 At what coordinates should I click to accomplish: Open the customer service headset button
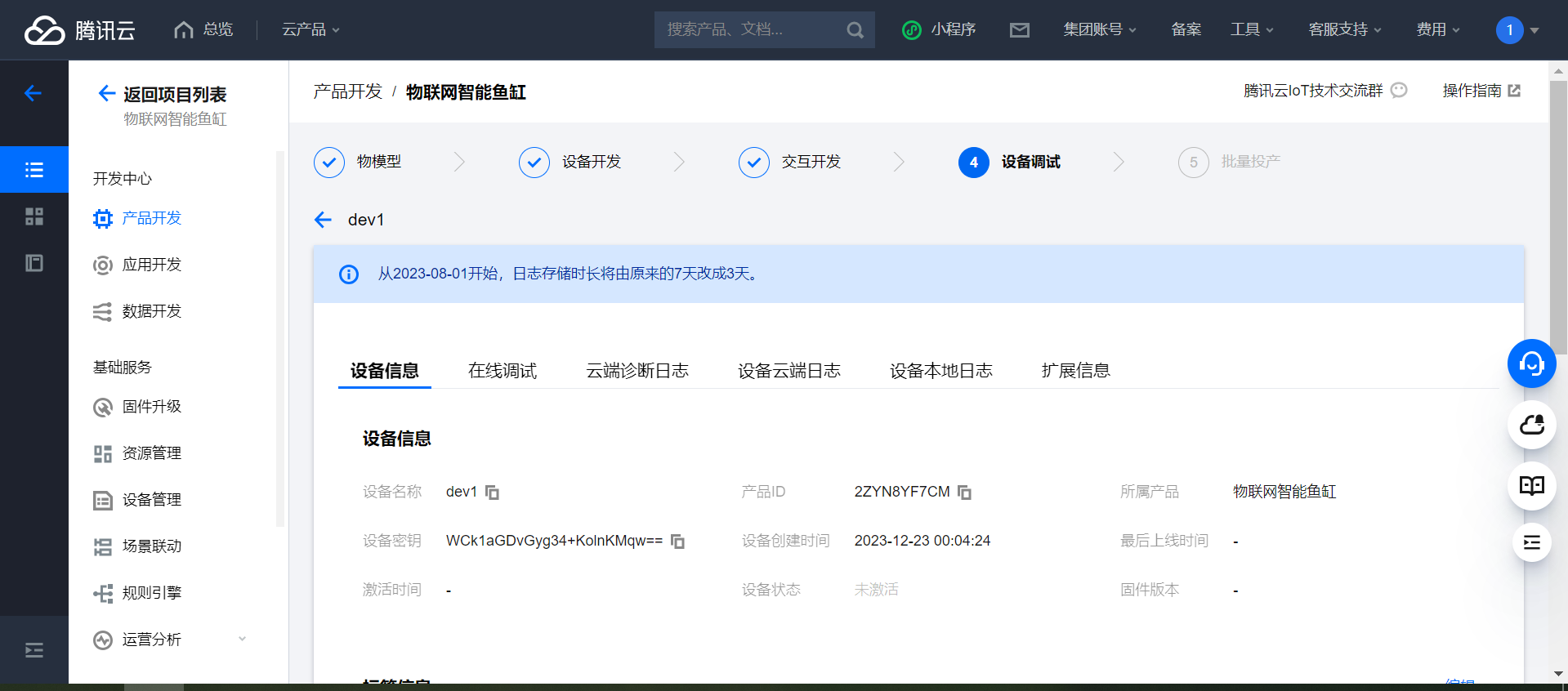1531,363
